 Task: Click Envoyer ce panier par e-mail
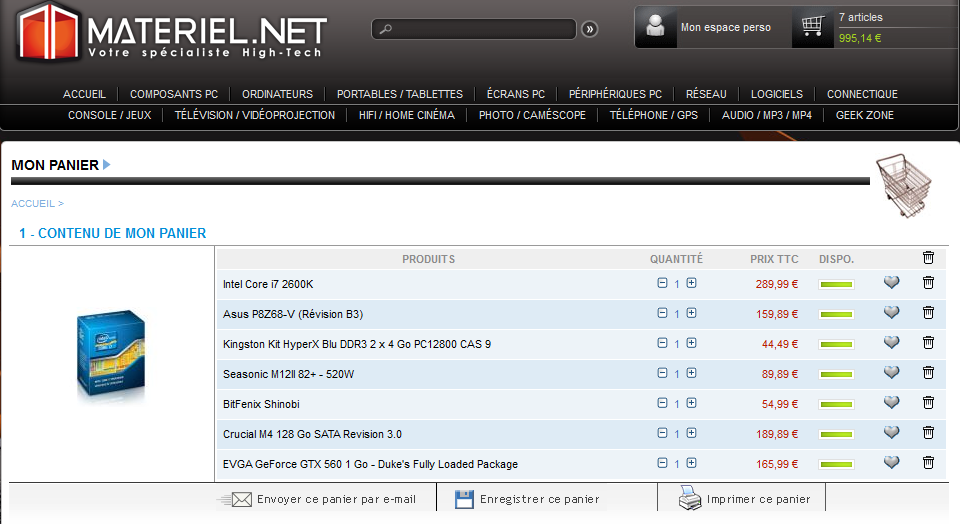pyautogui.click(x=318, y=499)
